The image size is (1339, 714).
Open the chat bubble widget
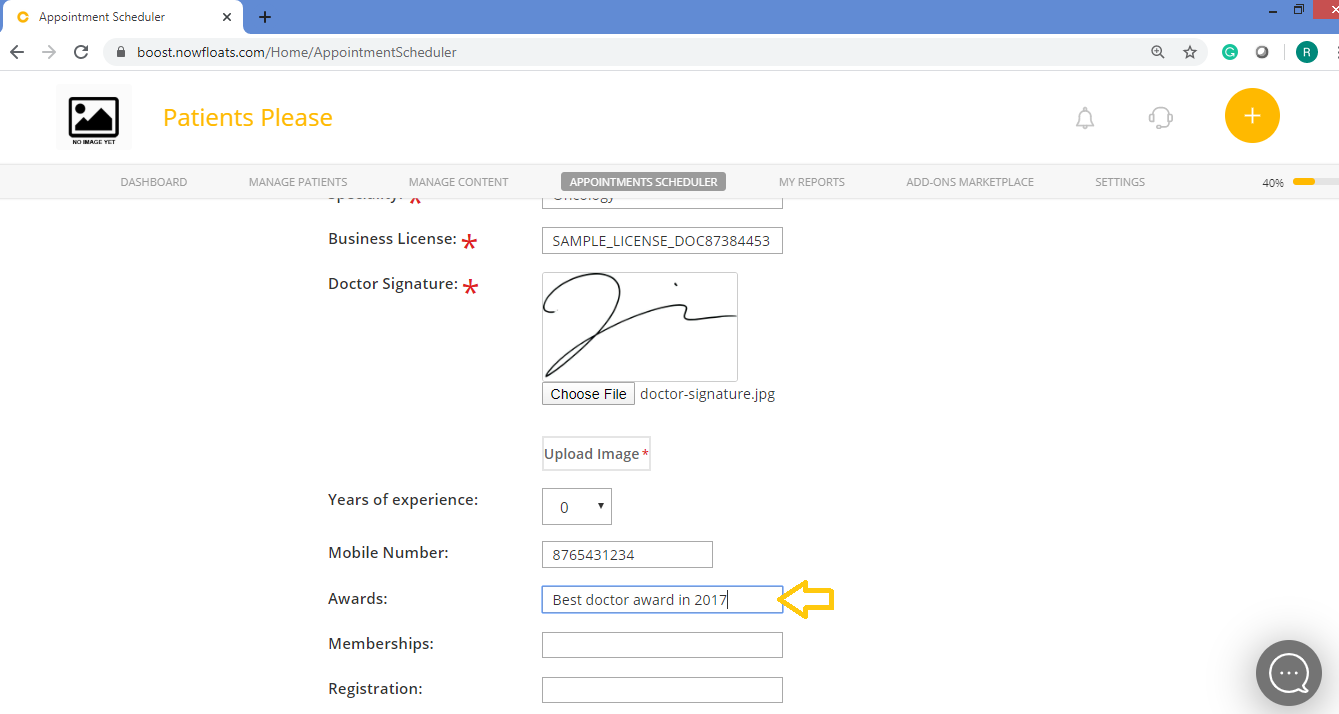click(x=1289, y=673)
